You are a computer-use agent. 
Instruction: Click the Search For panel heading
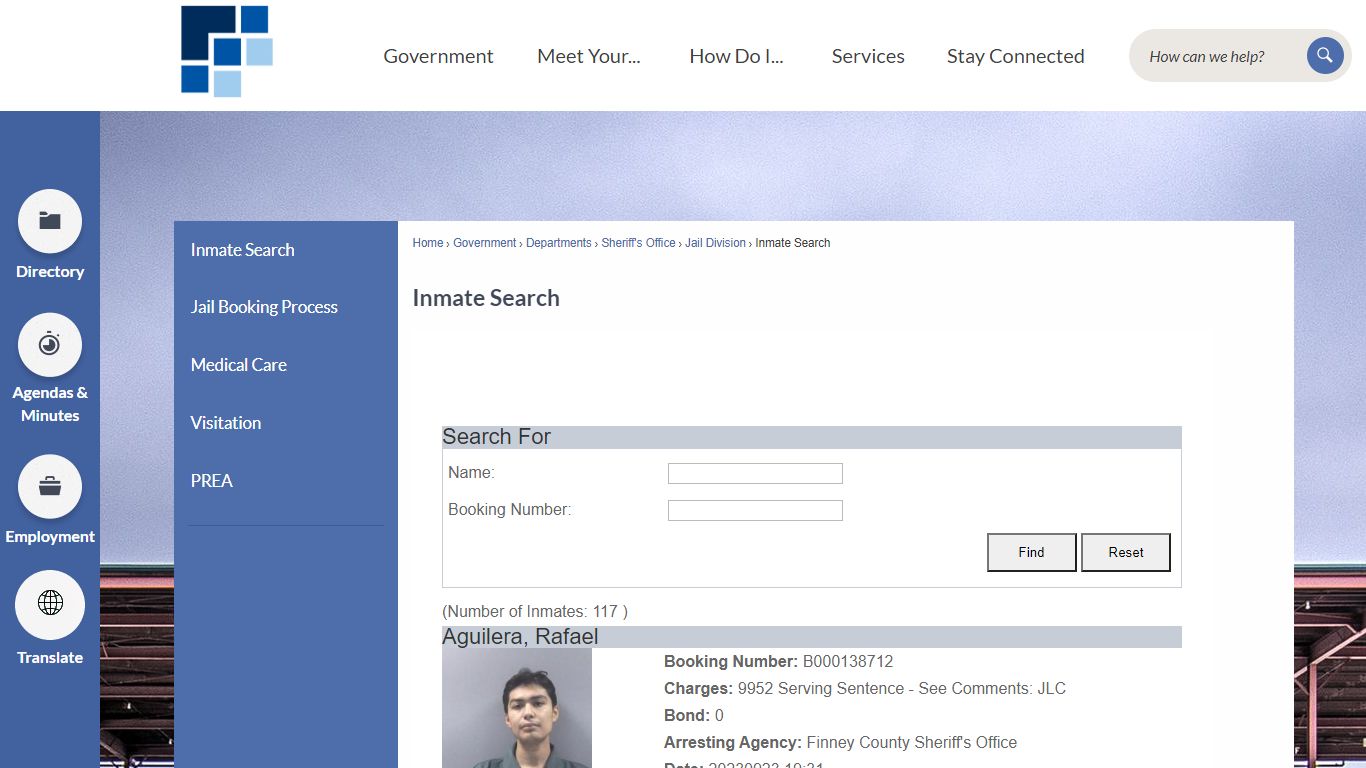(x=497, y=437)
